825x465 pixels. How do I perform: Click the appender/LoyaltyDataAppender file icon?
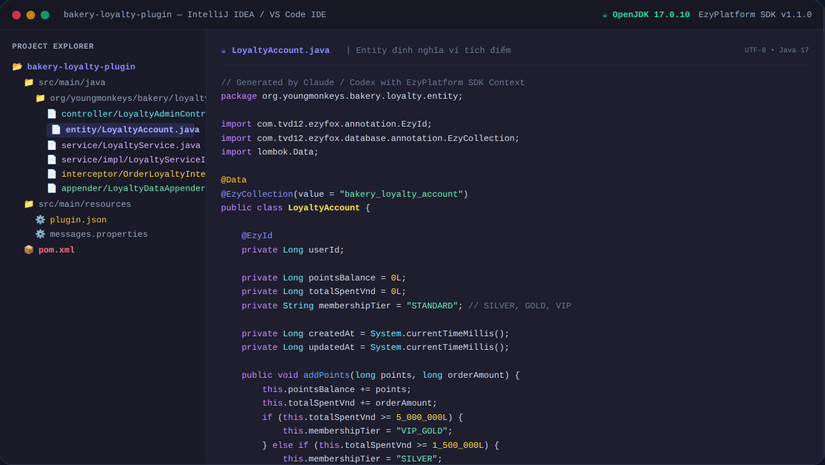(52, 188)
